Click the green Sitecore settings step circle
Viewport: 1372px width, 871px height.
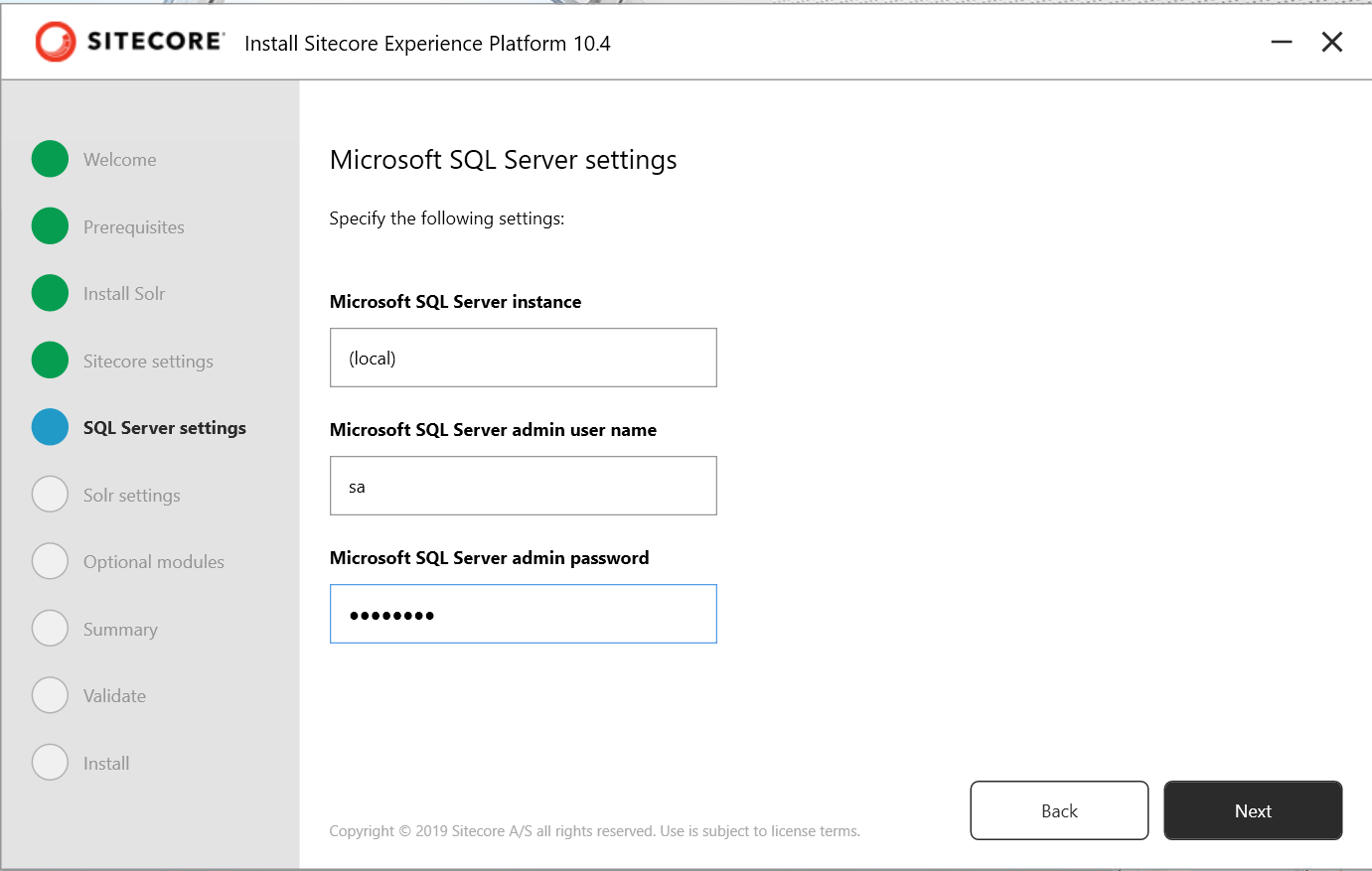(50, 361)
